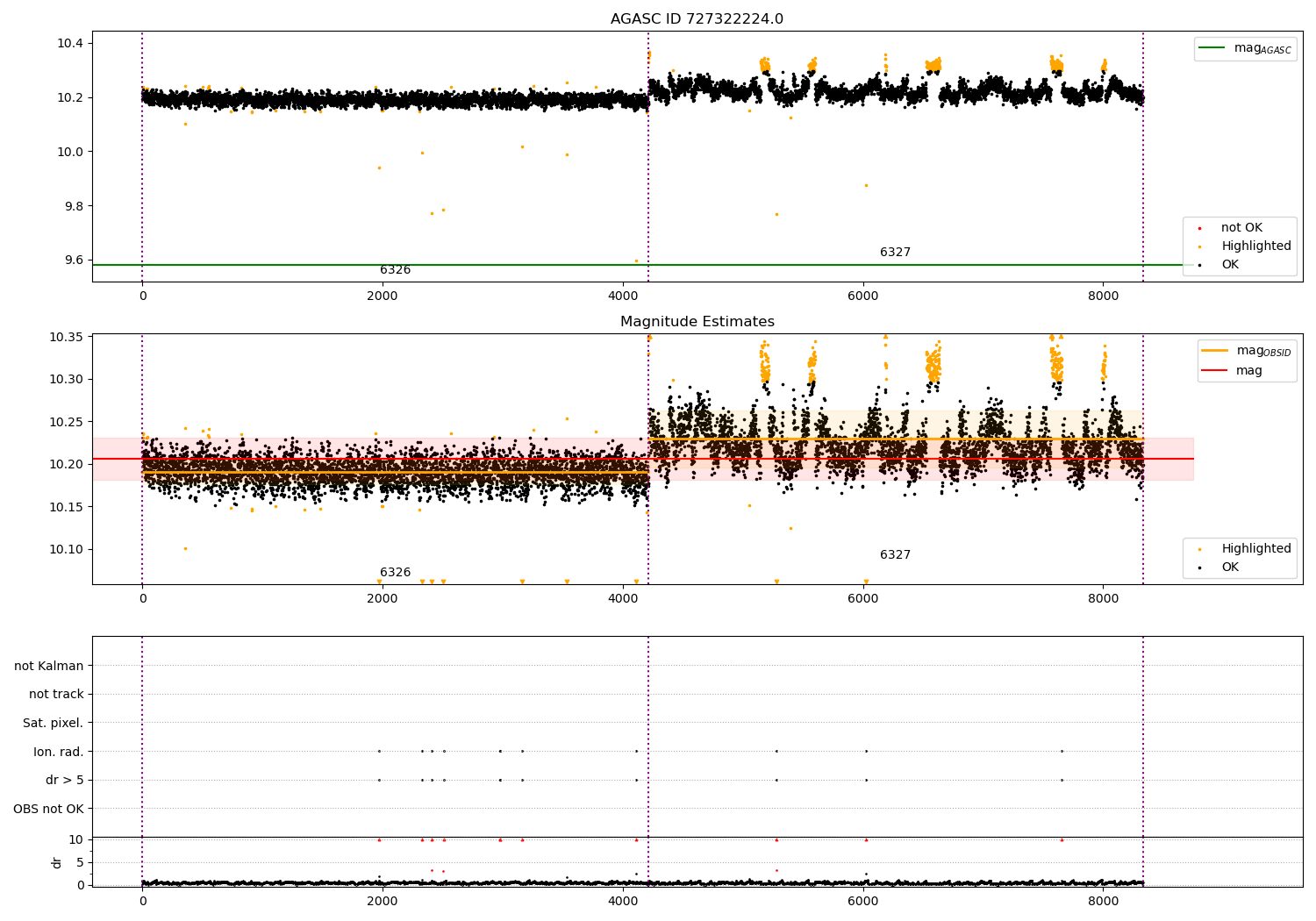Click the 10.10 y-axis tick label

(67, 550)
